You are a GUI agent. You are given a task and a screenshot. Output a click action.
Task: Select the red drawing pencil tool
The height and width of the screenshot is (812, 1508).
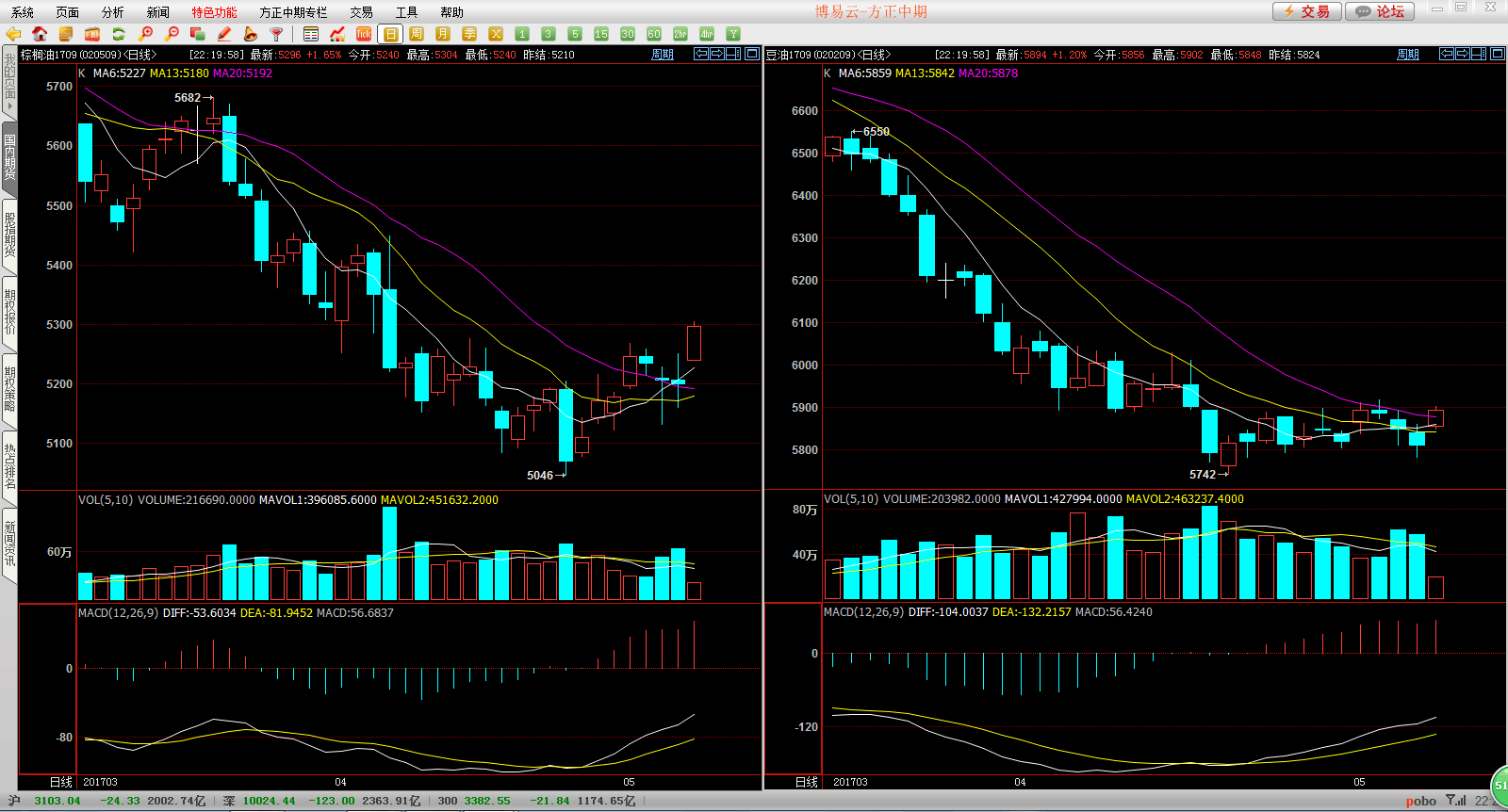tap(224, 34)
